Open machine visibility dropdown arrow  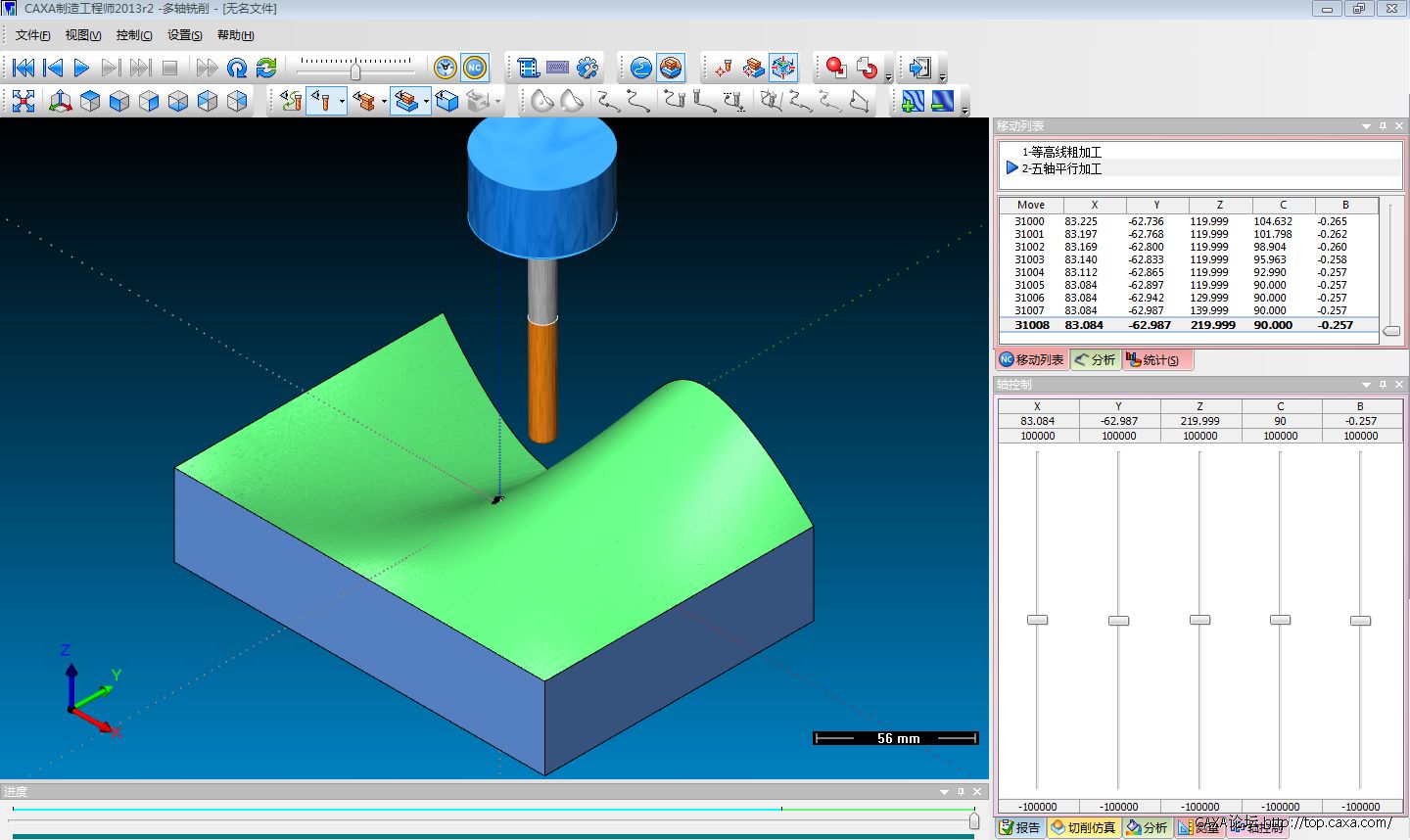coord(497,101)
